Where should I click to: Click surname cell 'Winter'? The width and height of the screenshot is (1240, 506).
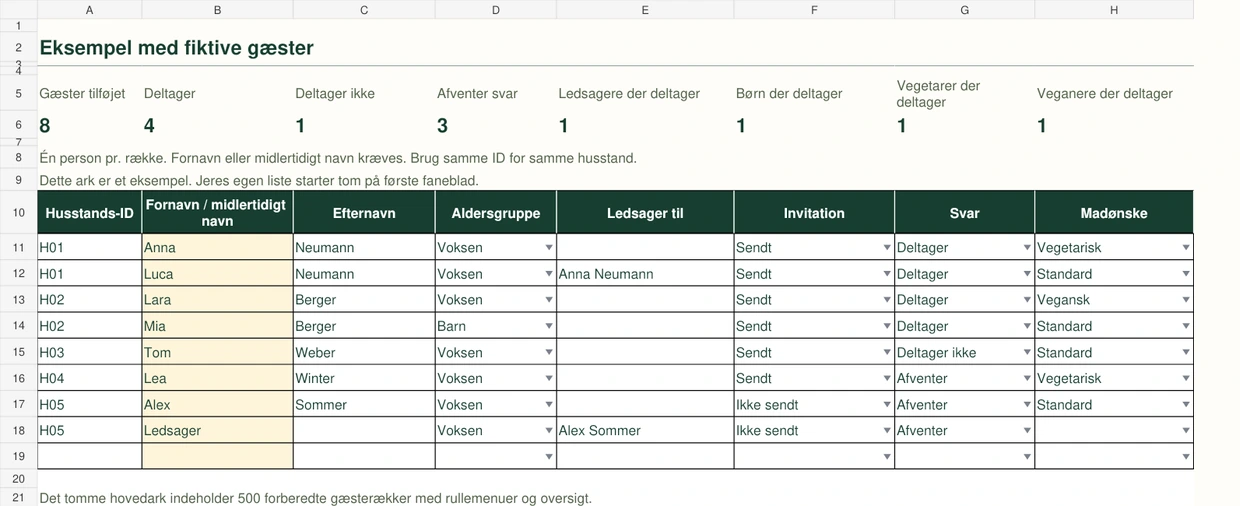pyautogui.click(x=364, y=379)
